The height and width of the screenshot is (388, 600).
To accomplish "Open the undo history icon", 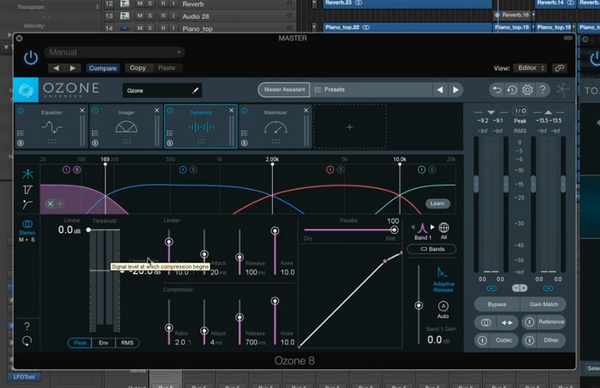I will 512,90.
